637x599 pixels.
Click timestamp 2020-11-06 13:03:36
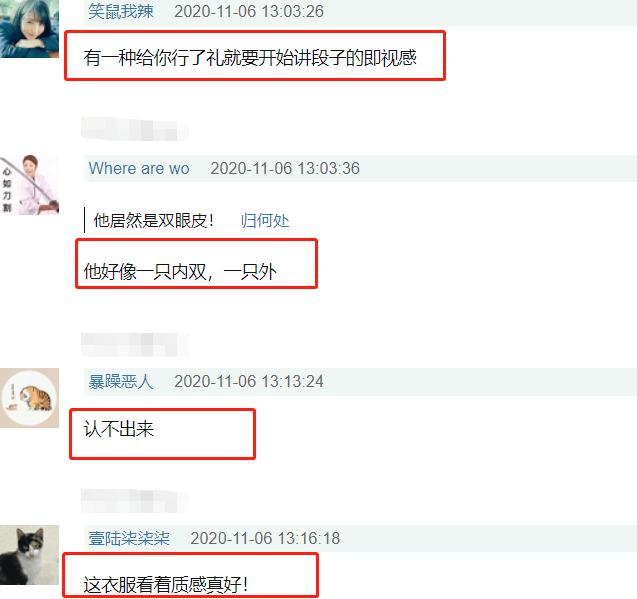(x=285, y=168)
